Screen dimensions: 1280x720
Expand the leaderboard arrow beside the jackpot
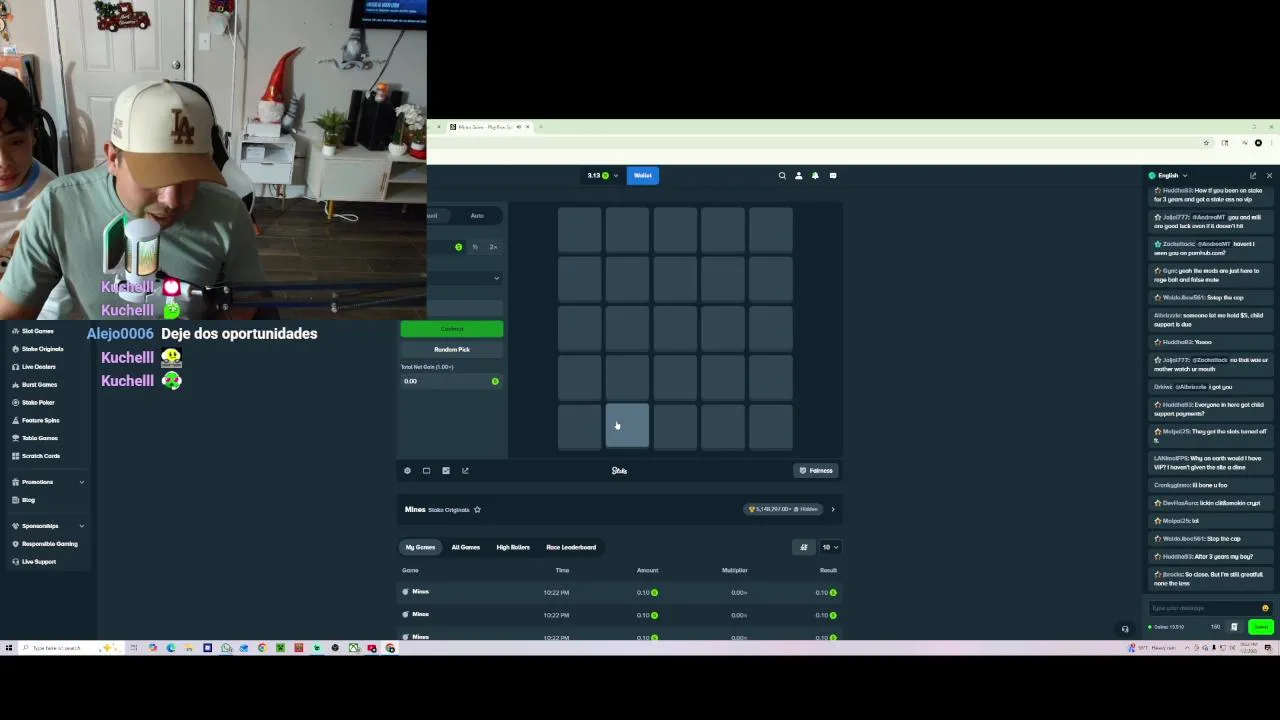pyautogui.click(x=832, y=510)
